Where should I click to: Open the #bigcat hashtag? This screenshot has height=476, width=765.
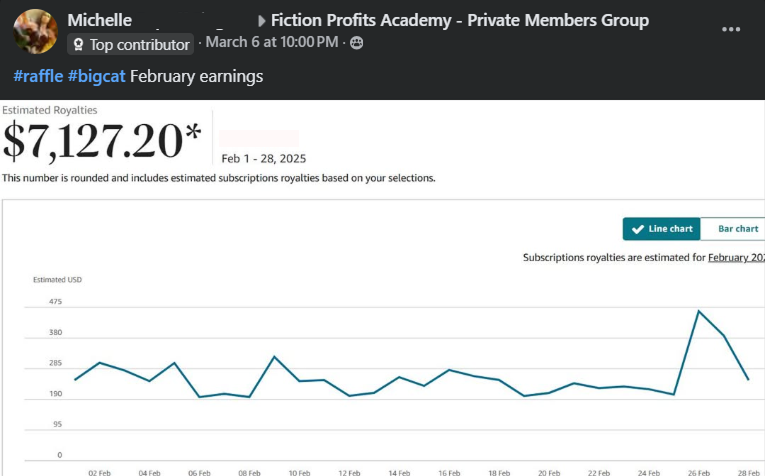pos(97,76)
